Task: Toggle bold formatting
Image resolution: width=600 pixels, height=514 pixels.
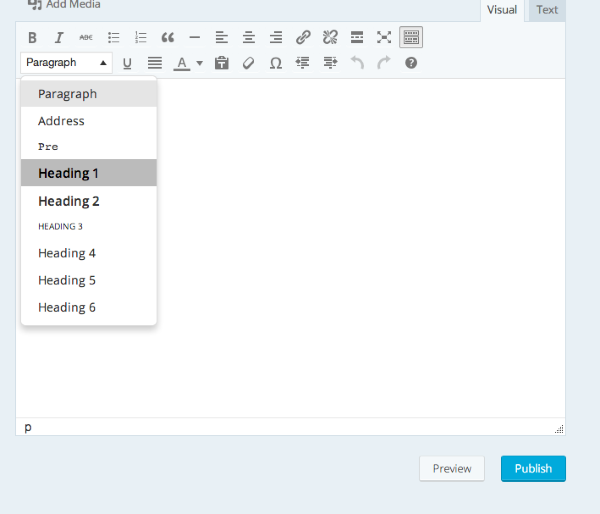Action: pyautogui.click(x=32, y=38)
